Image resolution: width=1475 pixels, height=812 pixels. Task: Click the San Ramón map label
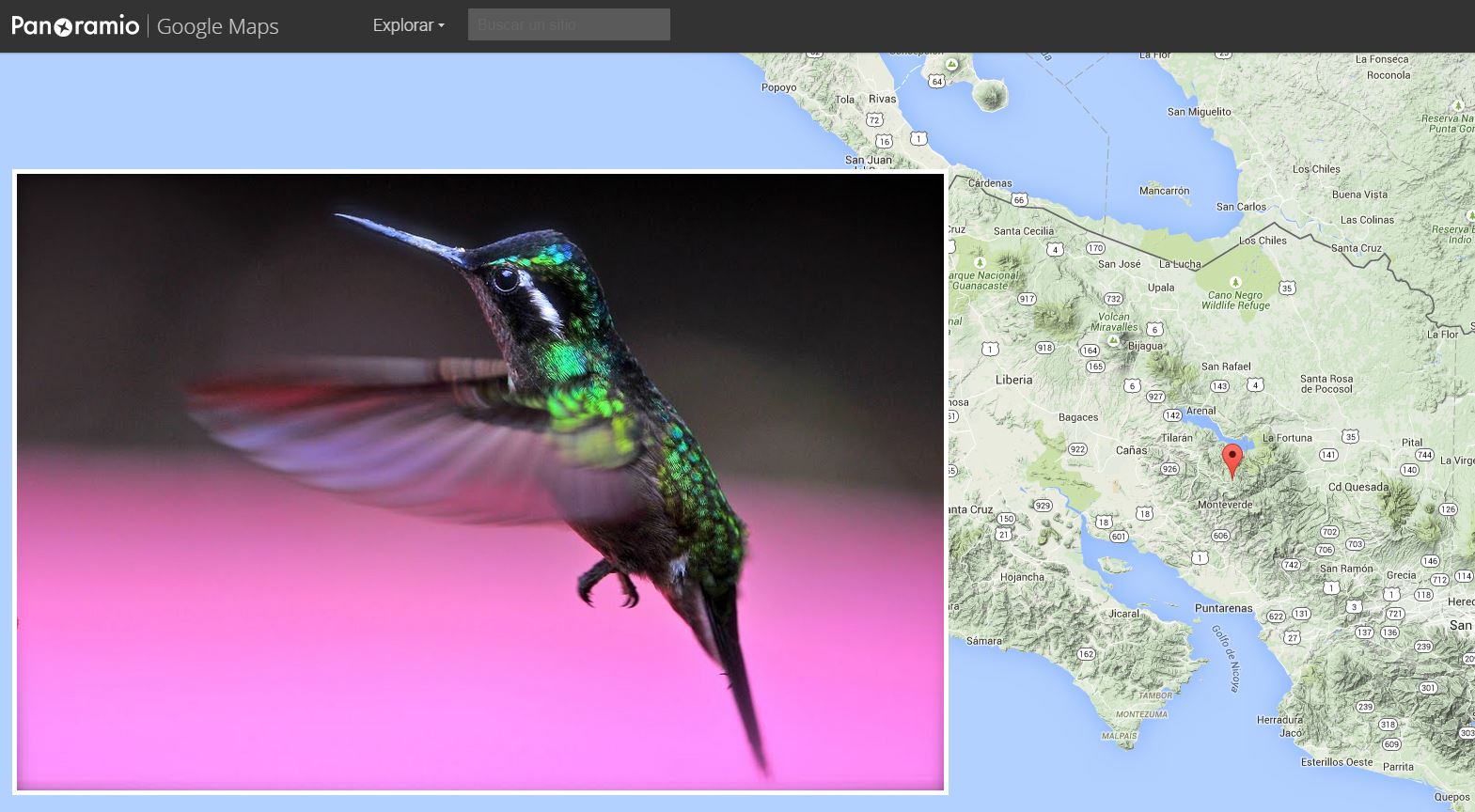[x=1346, y=569]
